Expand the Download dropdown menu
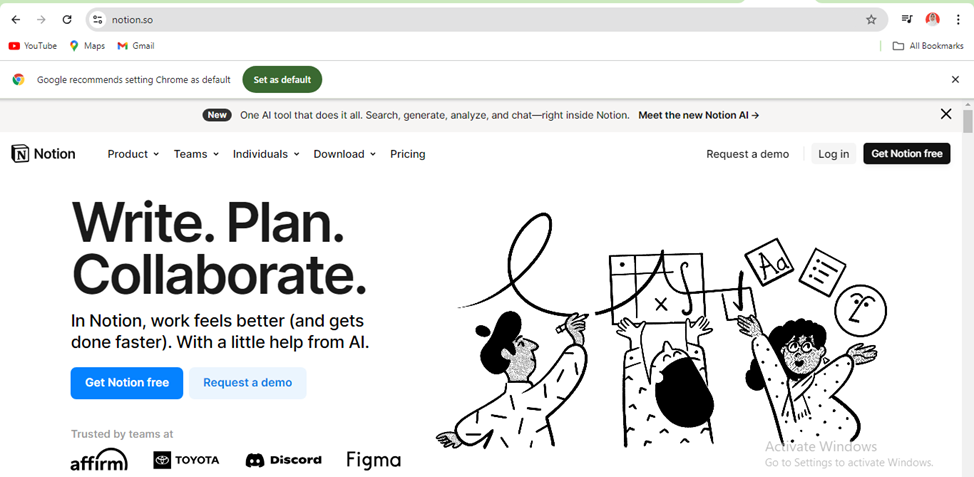The height and width of the screenshot is (477, 974). click(344, 154)
